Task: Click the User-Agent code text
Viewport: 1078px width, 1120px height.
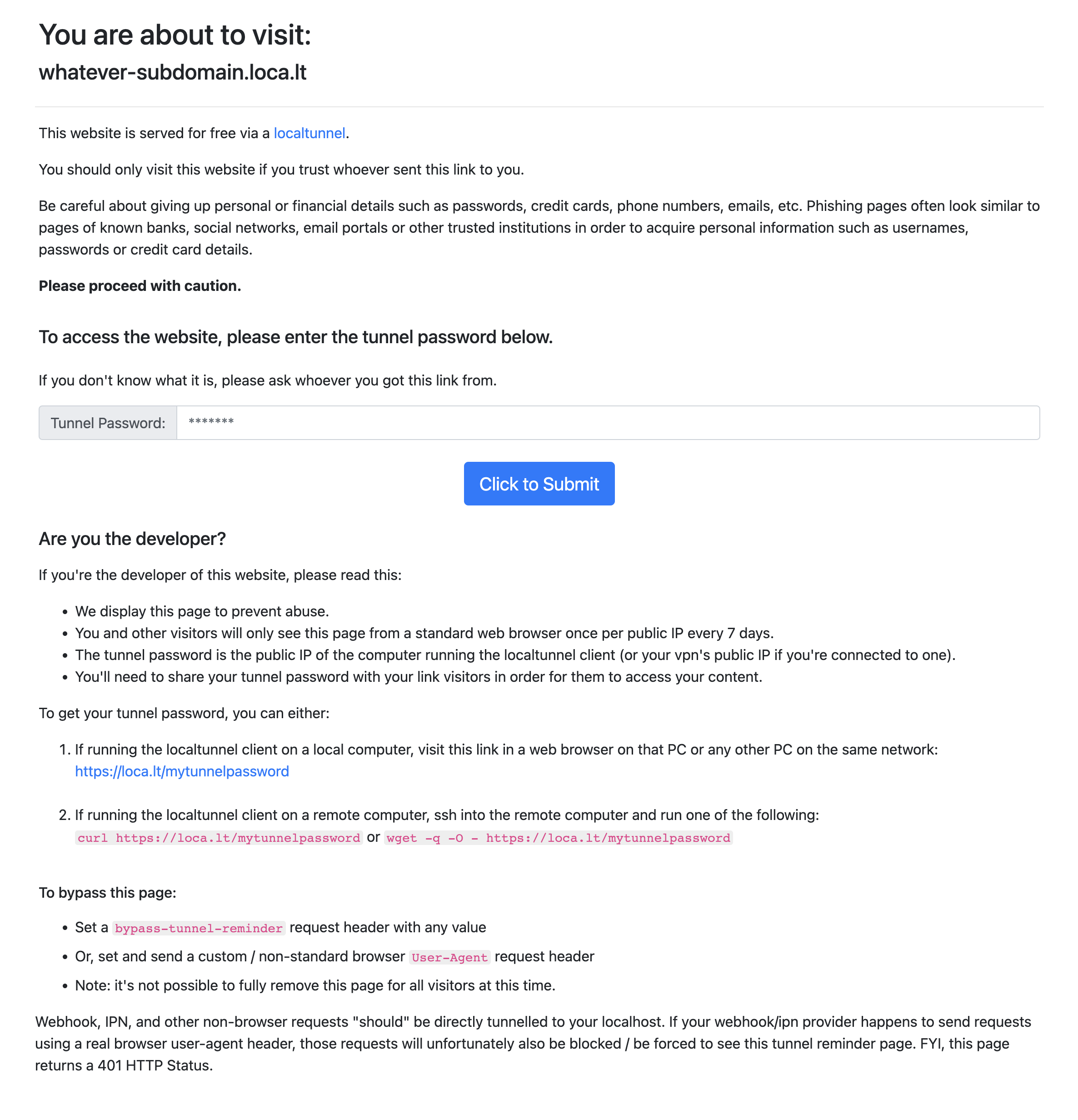Action: [449, 957]
